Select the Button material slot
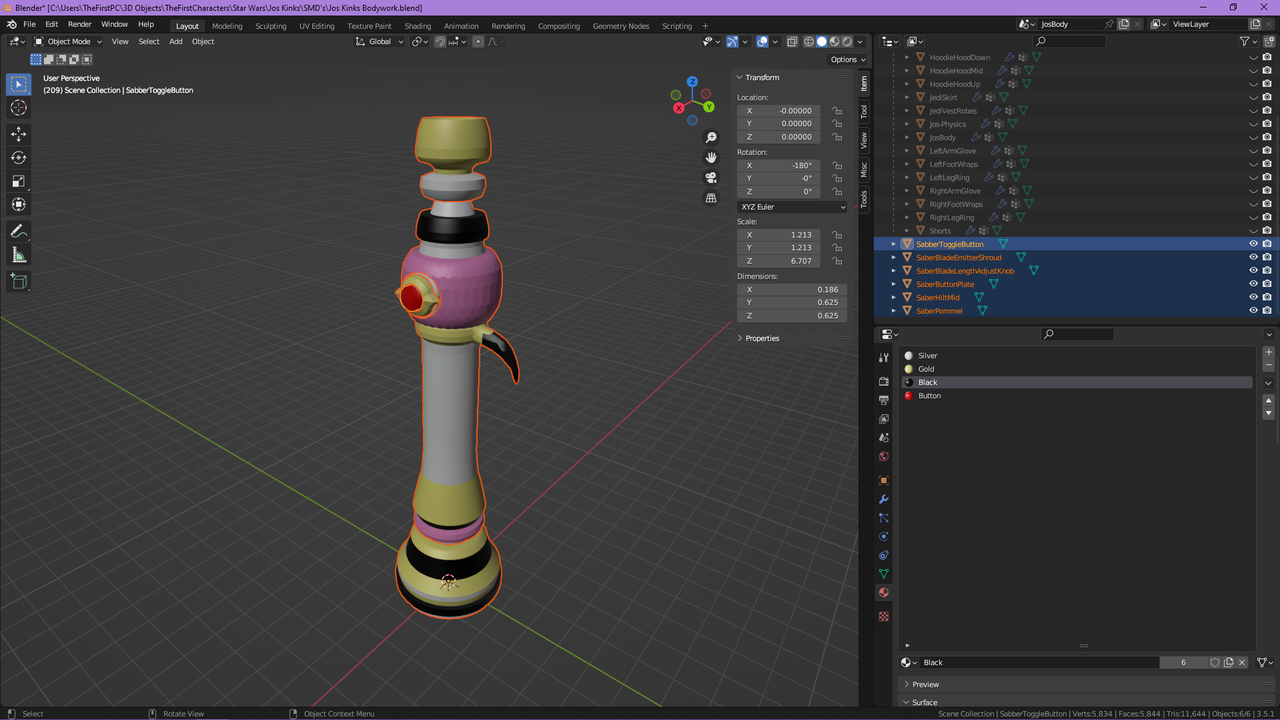 (1075, 396)
